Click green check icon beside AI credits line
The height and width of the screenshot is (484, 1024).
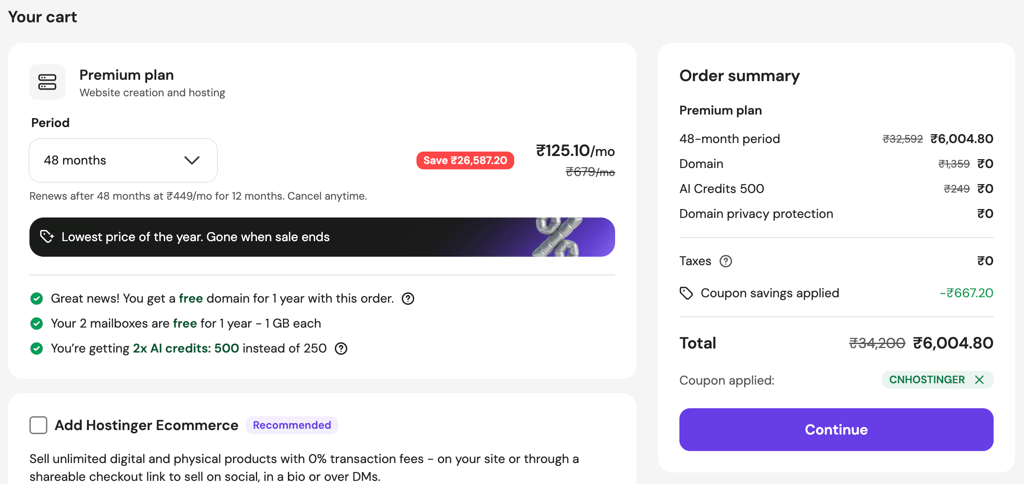[37, 349]
